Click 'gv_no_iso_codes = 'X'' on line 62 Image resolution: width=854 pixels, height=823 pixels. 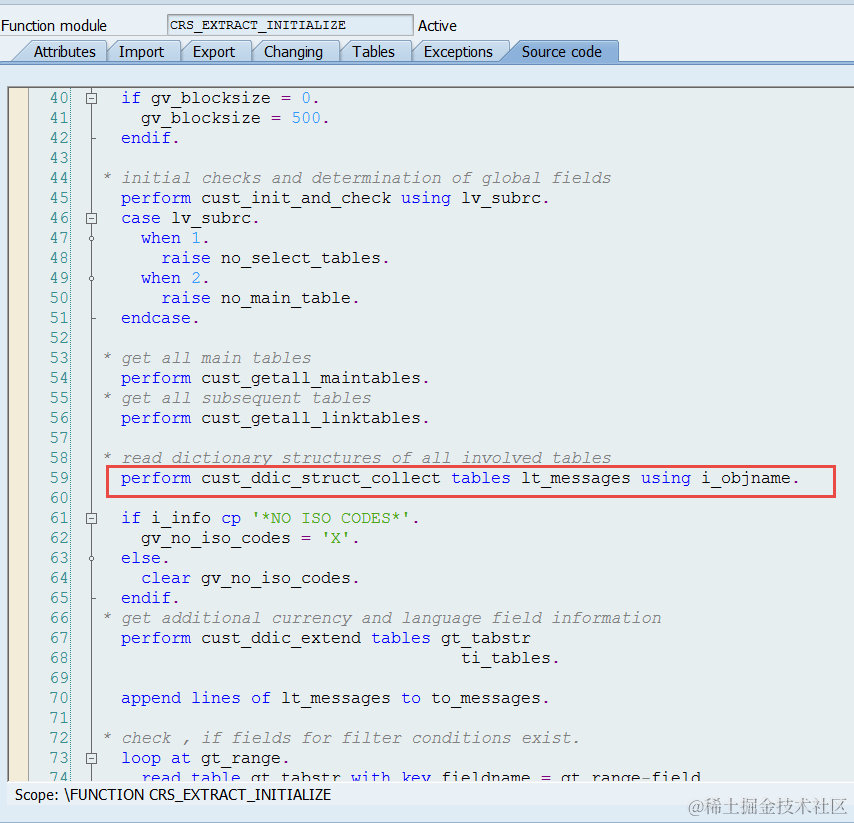click(x=247, y=539)
